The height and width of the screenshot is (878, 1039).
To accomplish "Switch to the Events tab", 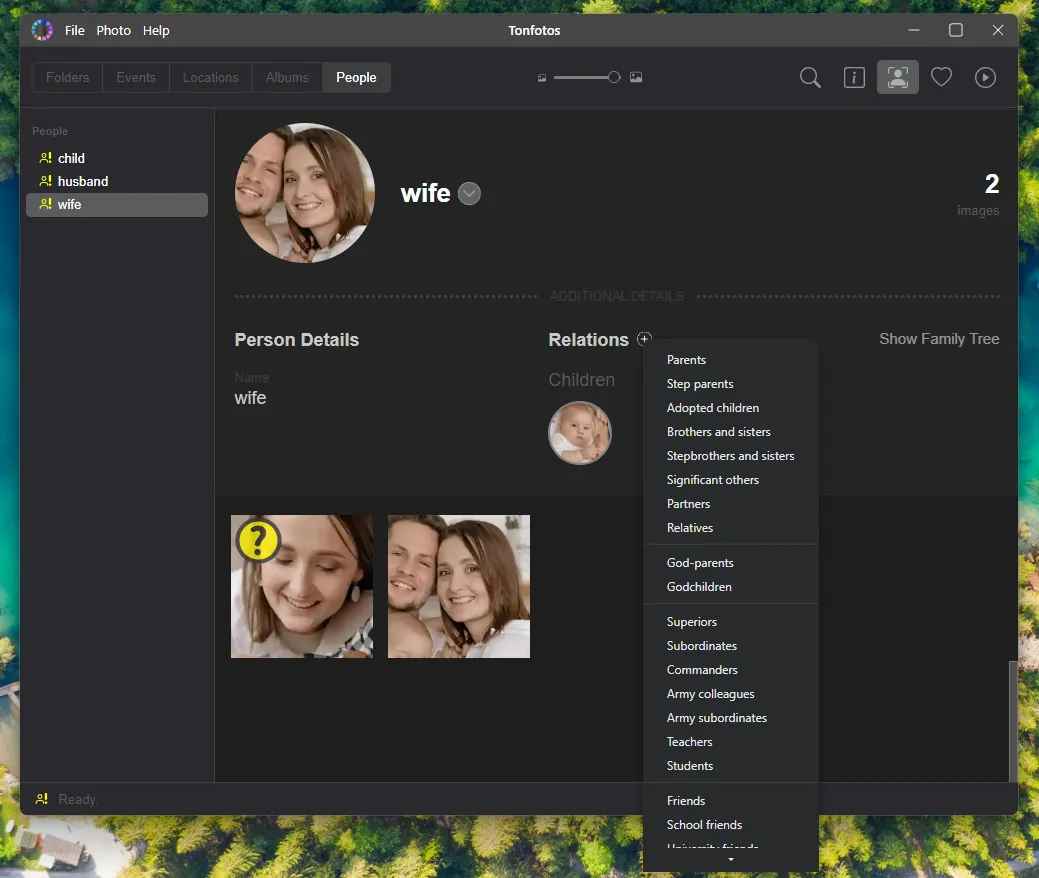I will 136,78.
